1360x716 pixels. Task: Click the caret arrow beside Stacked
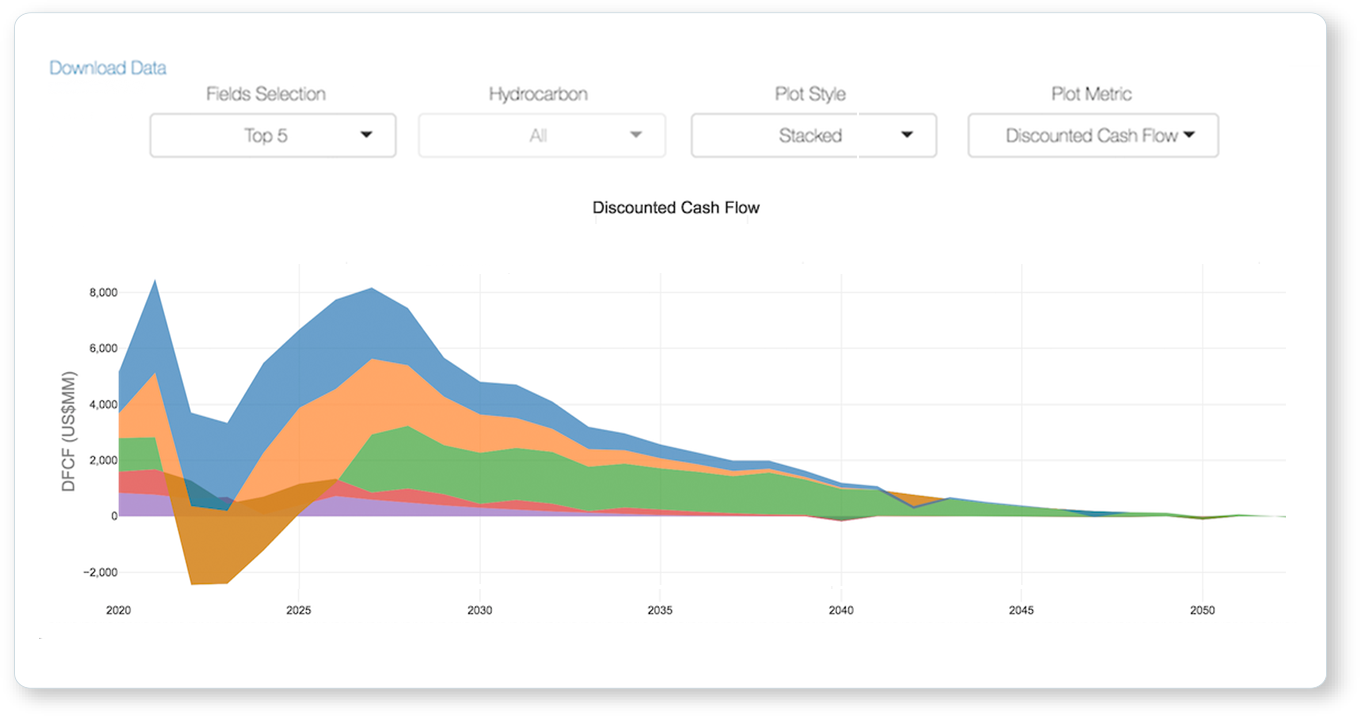pyautogui.click(x=907, y=135)
